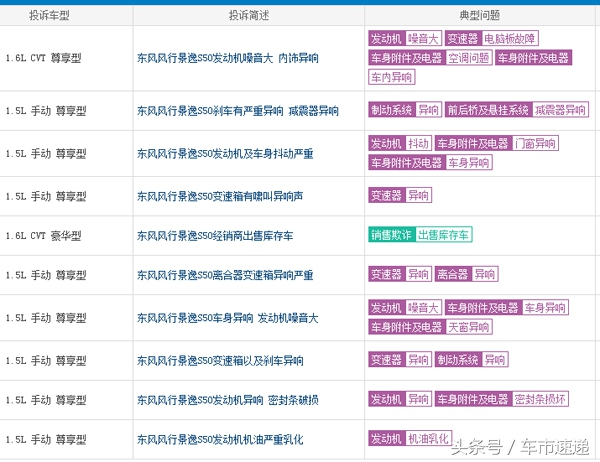Open complaint 变速箱有啸叫异响声
Screen dimensions: 600x462
click(220, 196)
